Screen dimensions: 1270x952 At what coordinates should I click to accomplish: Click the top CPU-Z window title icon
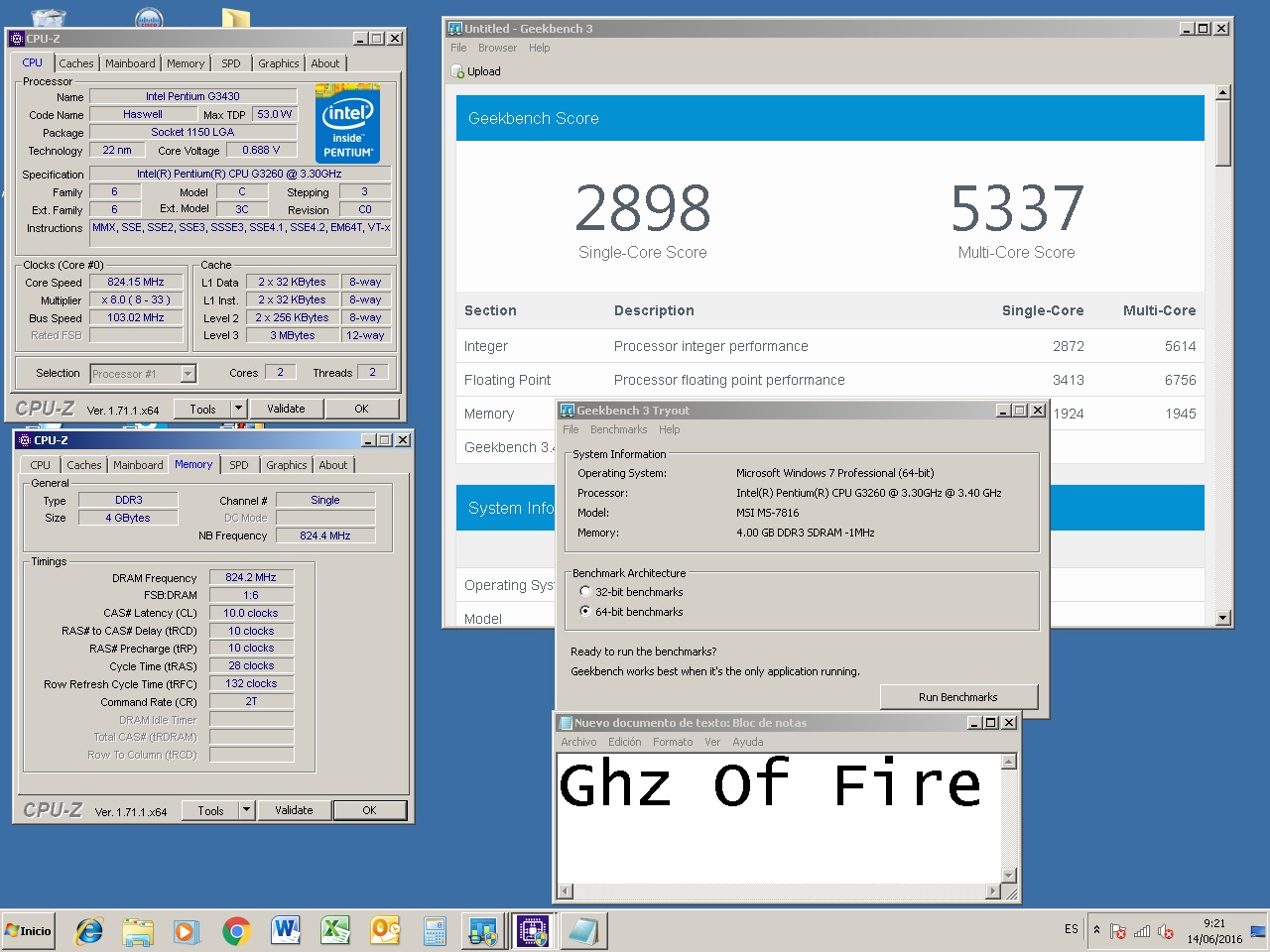coord(16,39)
